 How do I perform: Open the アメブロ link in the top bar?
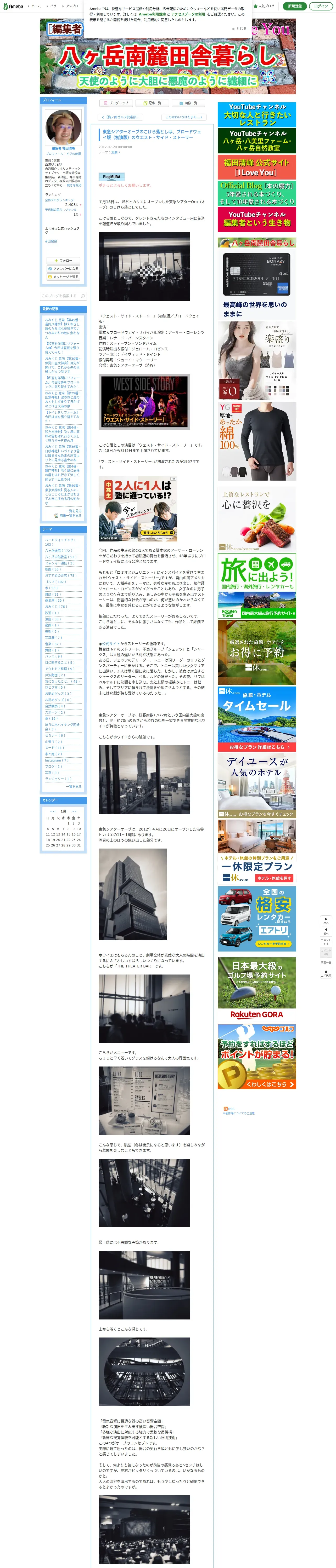coord(71,6)
